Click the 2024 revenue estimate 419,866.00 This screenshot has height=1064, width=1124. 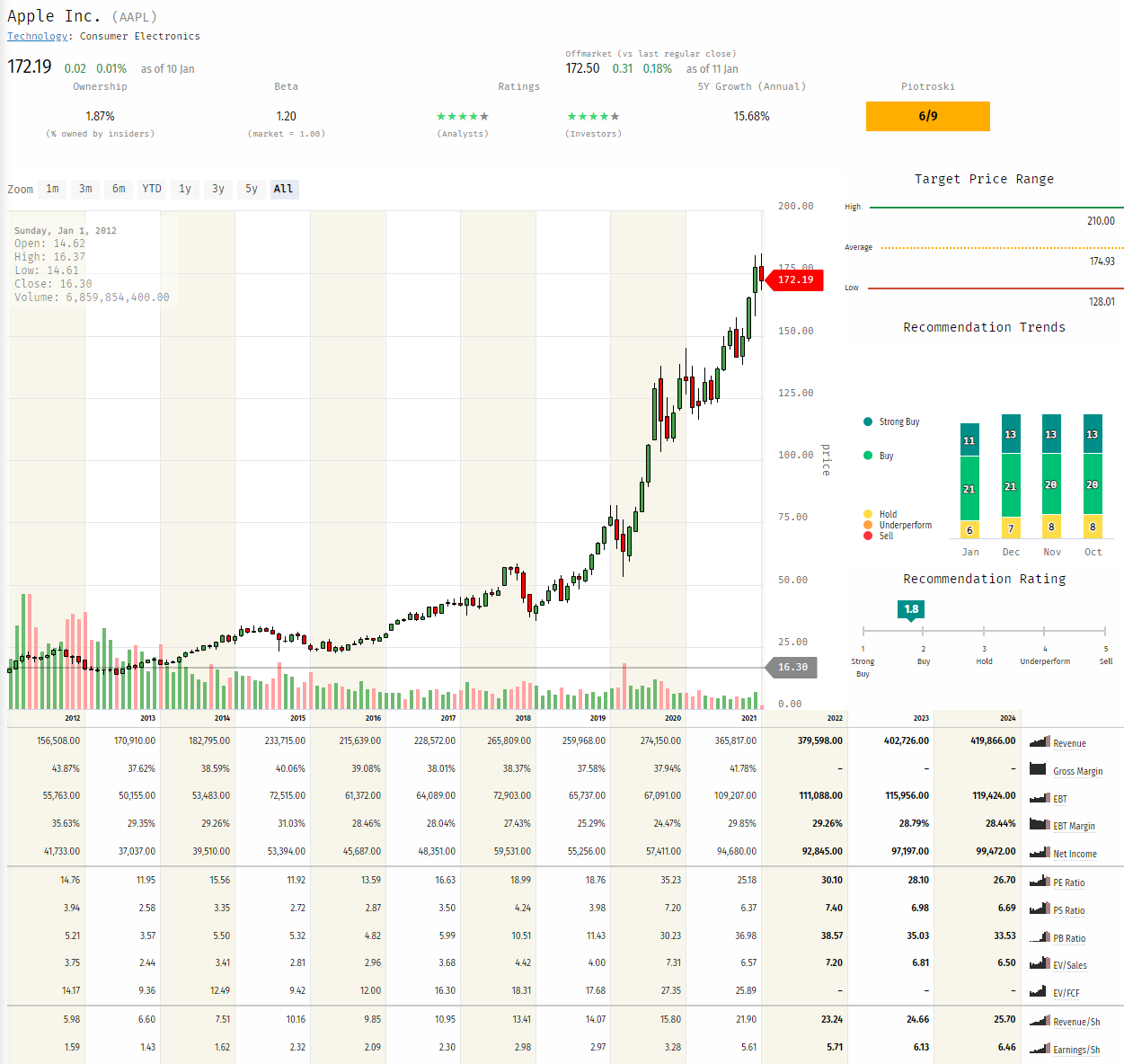[x=993, y=740]
